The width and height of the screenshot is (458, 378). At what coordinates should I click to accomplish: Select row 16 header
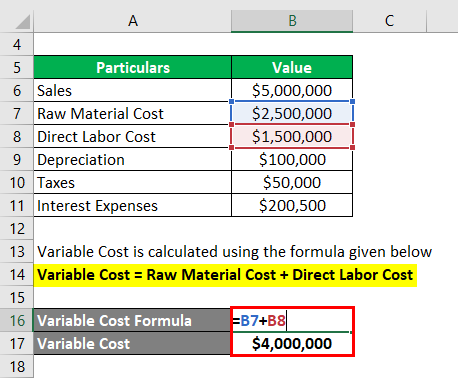pos(17,320)
